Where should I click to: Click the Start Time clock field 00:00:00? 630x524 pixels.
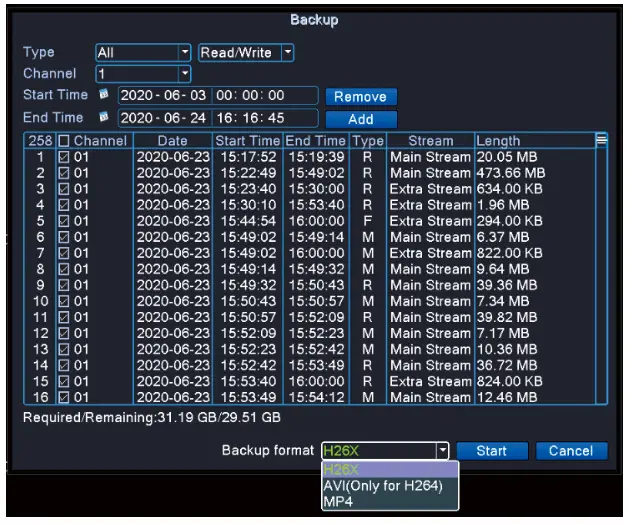tap(264, 96)
